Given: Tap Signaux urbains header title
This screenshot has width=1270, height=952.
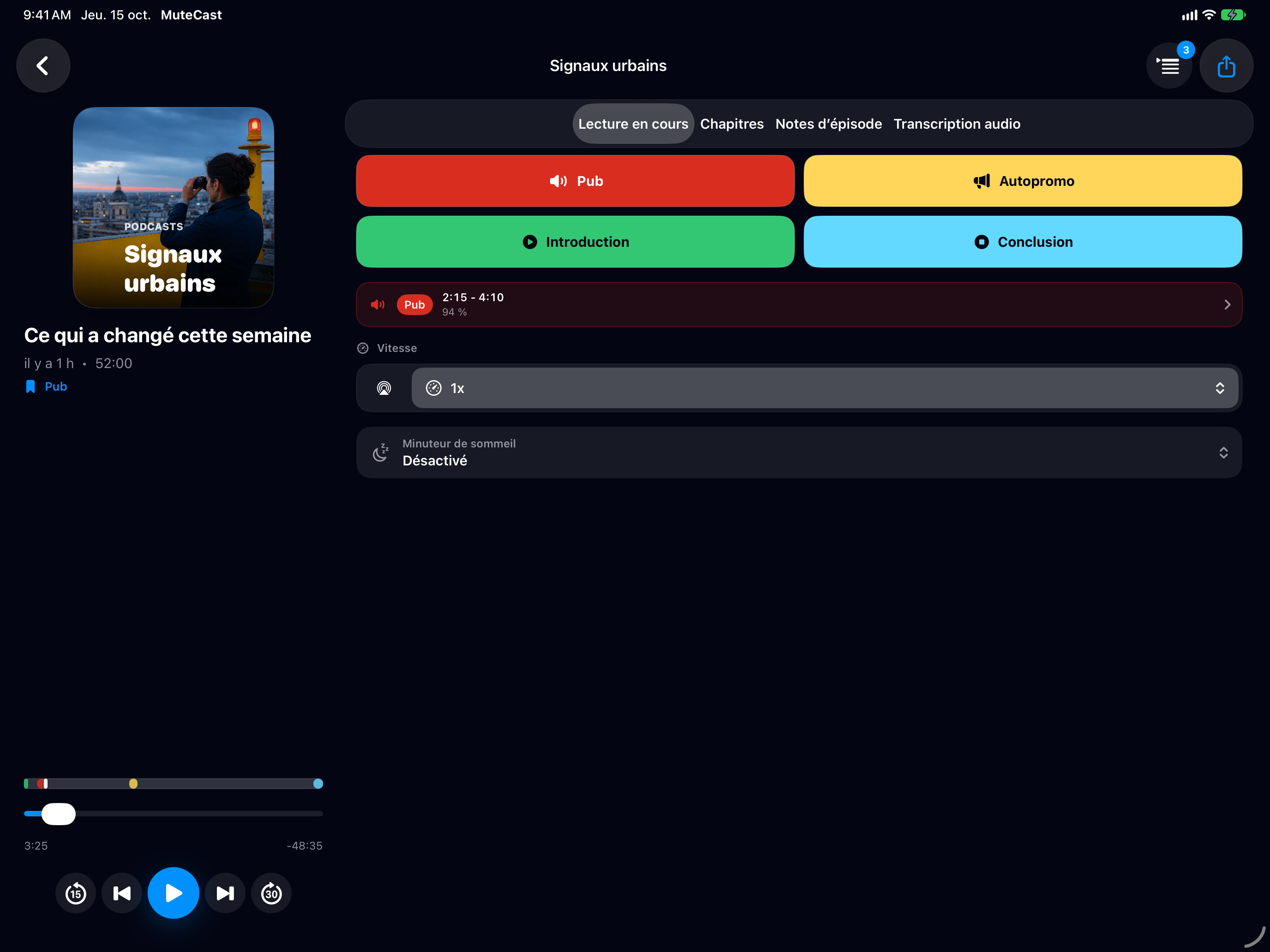Looking at the screenshot, I should tap(608, 65).
